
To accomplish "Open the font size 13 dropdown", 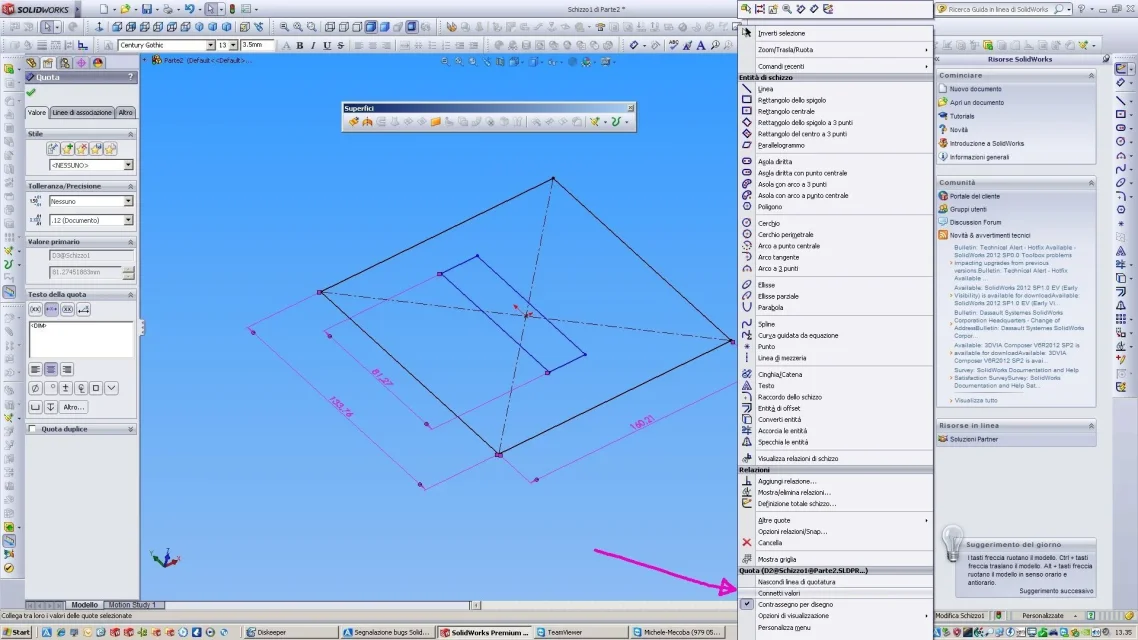I will point(233,45).
